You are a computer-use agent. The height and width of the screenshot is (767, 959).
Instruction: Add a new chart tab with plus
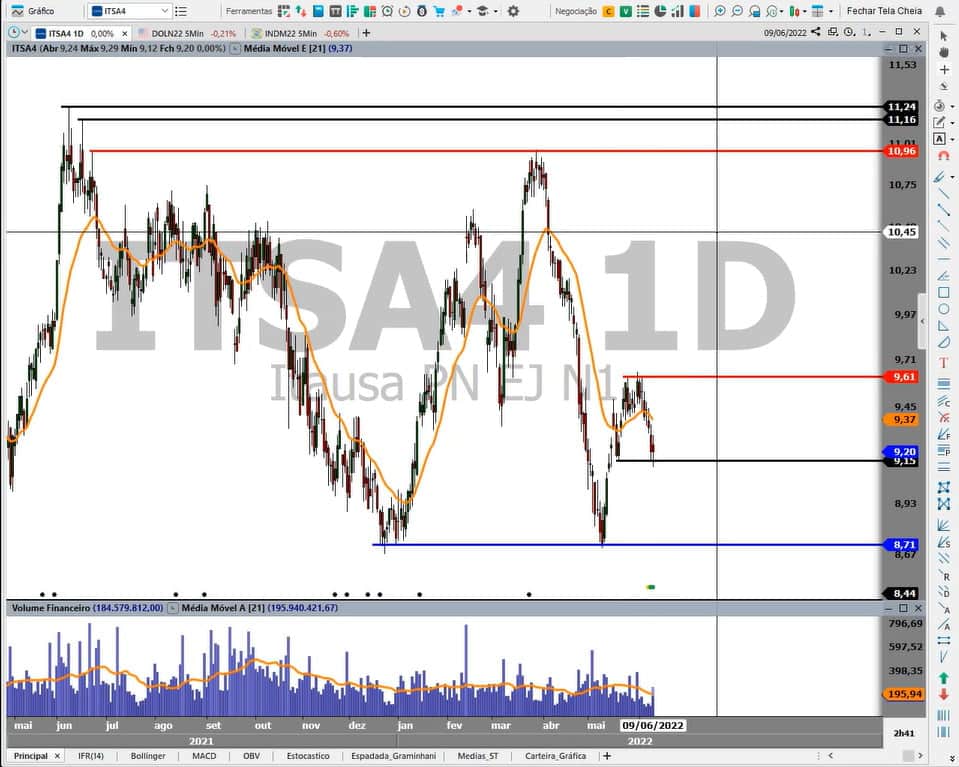point(366,33)
